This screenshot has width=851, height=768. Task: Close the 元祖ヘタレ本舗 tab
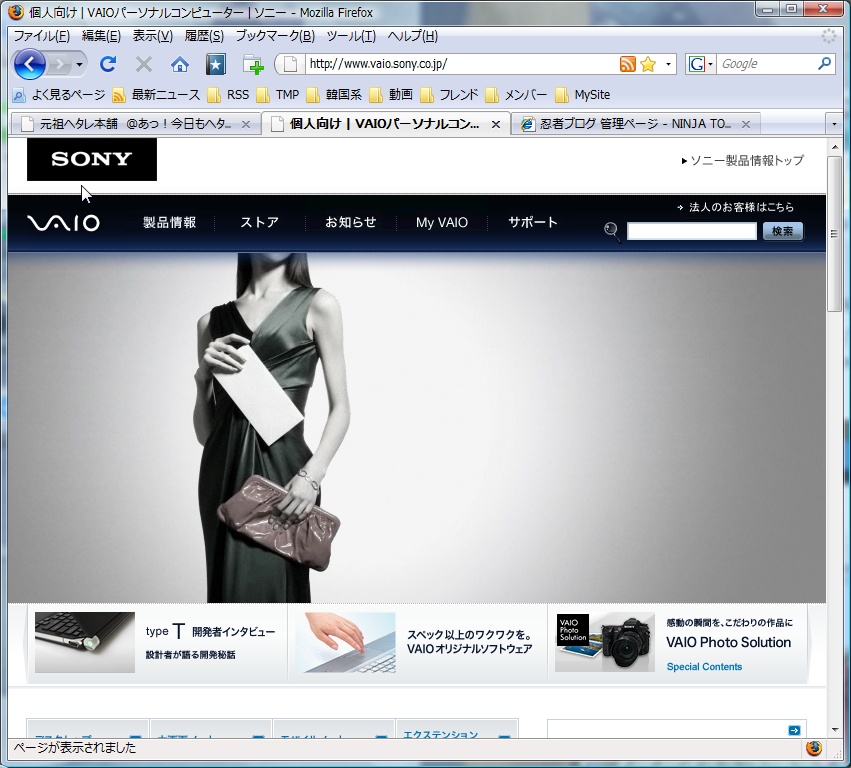[x=246, y=124]
